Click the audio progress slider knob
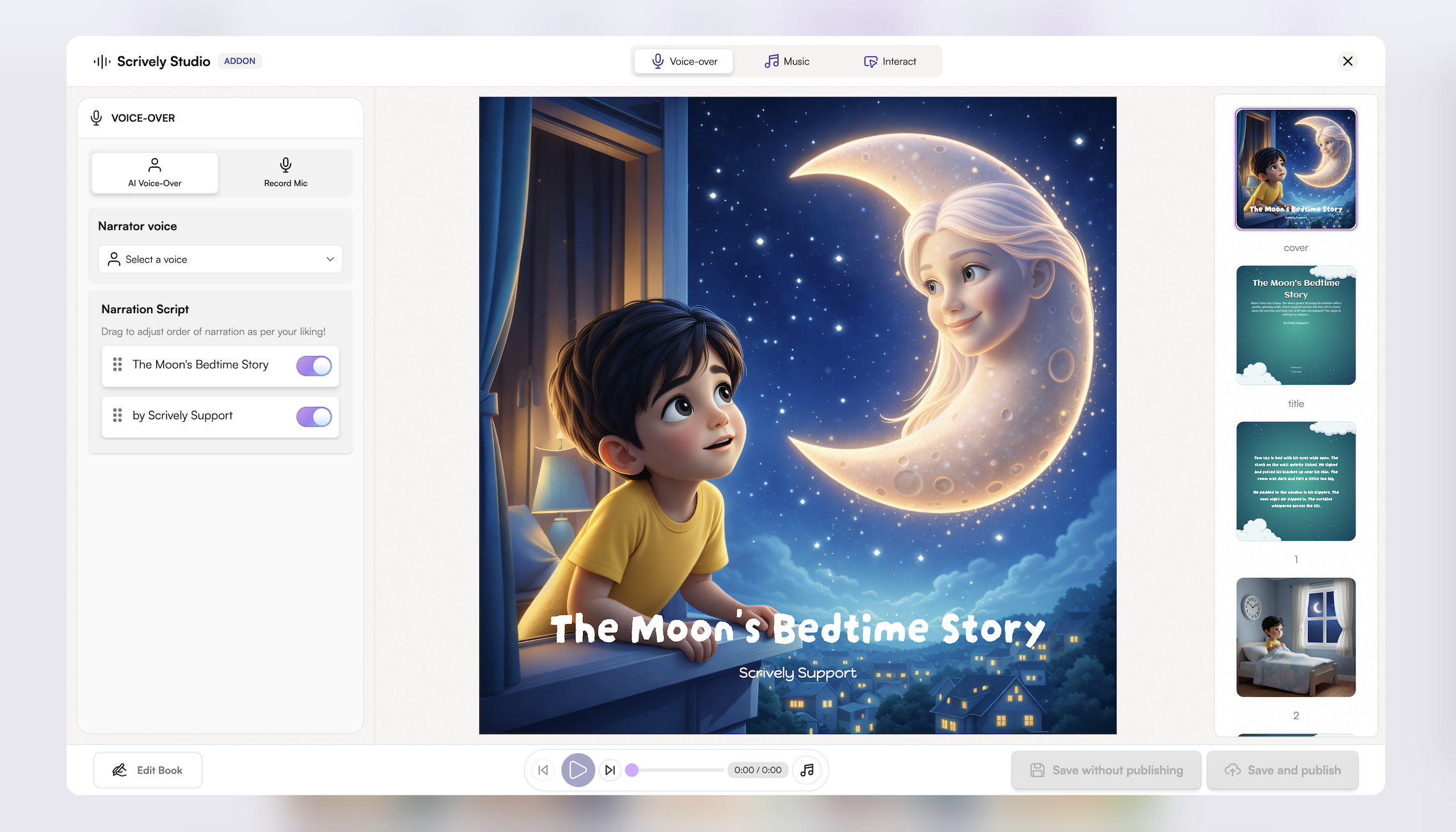The image size is (1456, 832). (x=632, y=770)
